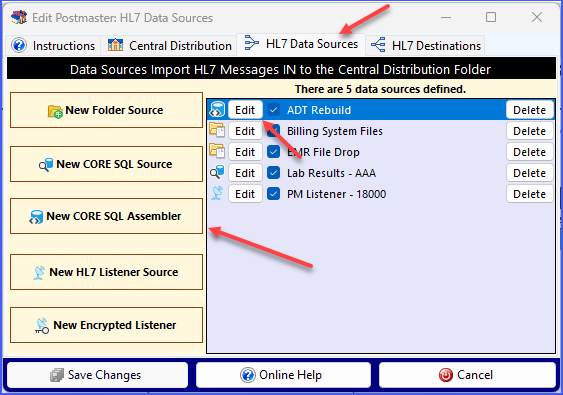Image resolution: width=563 pixels, height=395 pixels.
Task: Delete the ADT Rebuild data source
Action: (x=529, y=110)
